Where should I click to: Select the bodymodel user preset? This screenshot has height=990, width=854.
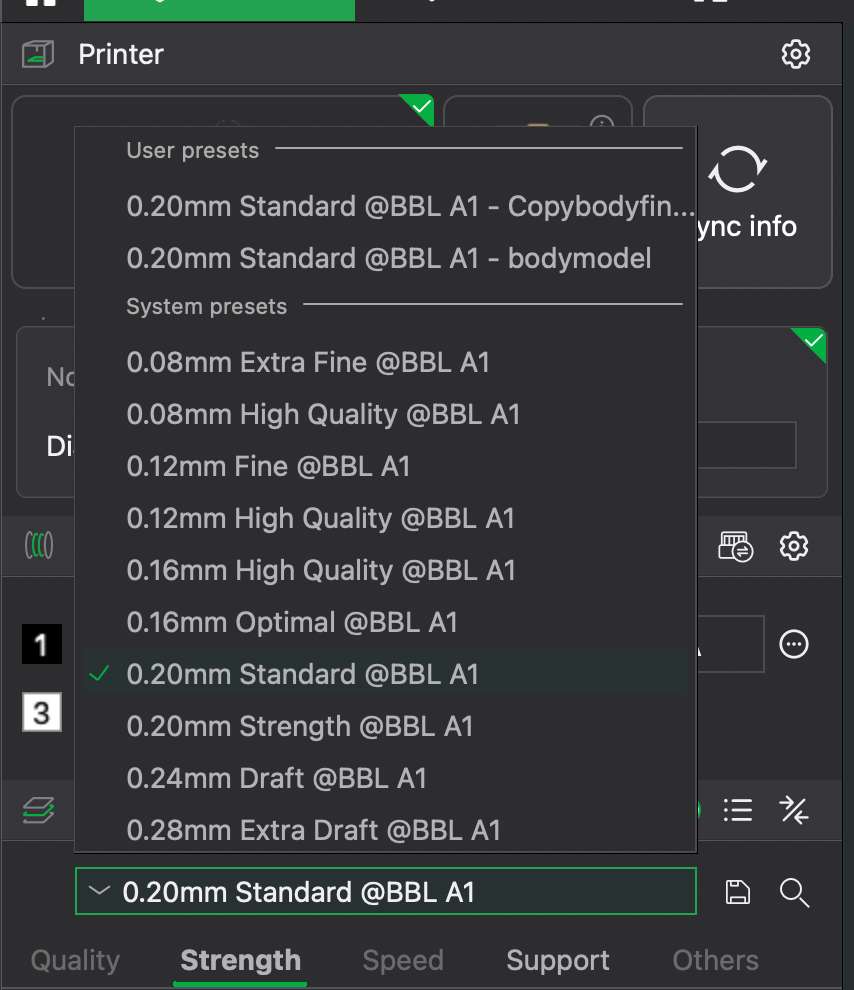[x=389, y=258]
